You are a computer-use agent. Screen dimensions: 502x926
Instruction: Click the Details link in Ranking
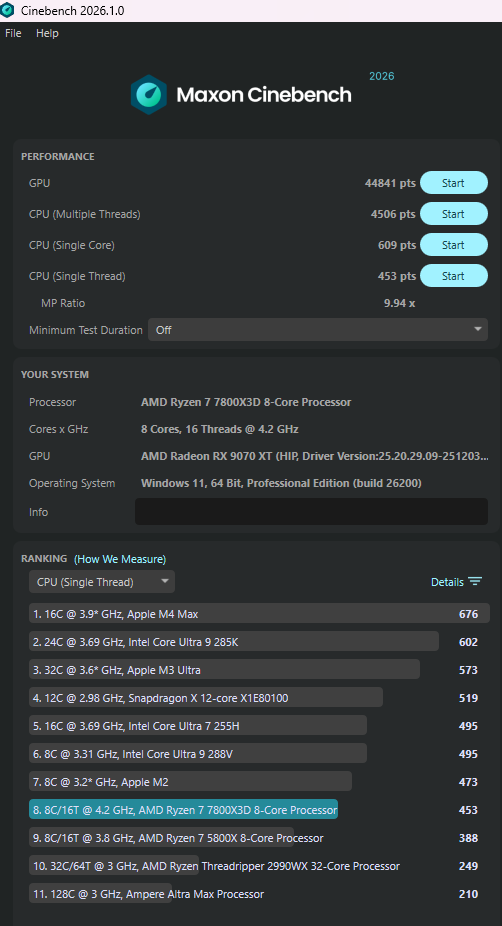click(447, 582)
